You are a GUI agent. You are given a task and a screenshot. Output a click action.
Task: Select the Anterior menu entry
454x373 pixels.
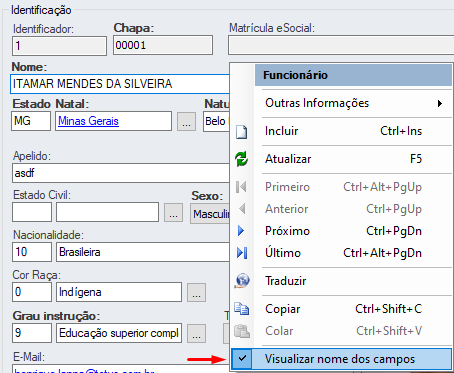click(x=341, y=209)
